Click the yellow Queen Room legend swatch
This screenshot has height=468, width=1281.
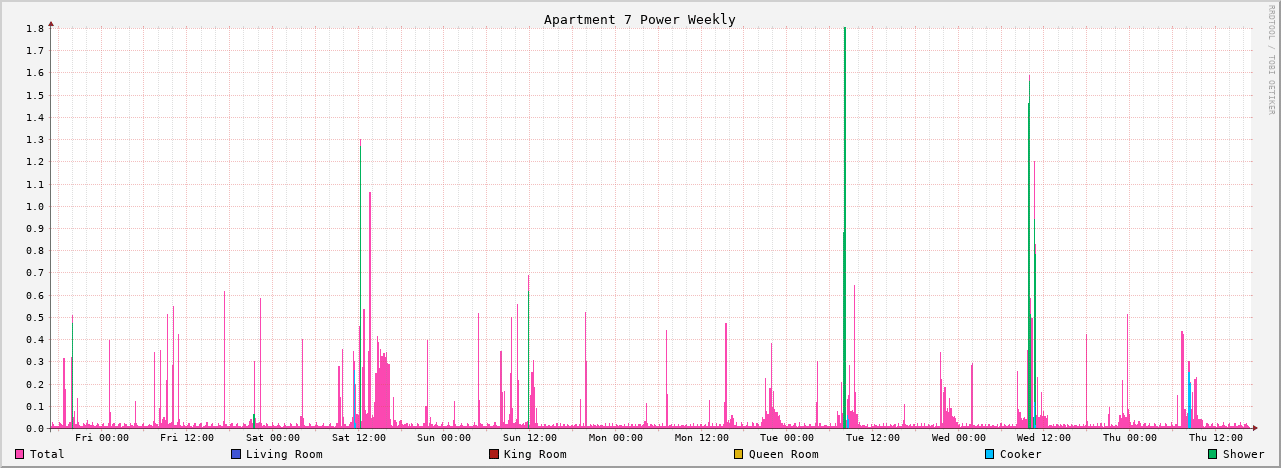(739, 454)
